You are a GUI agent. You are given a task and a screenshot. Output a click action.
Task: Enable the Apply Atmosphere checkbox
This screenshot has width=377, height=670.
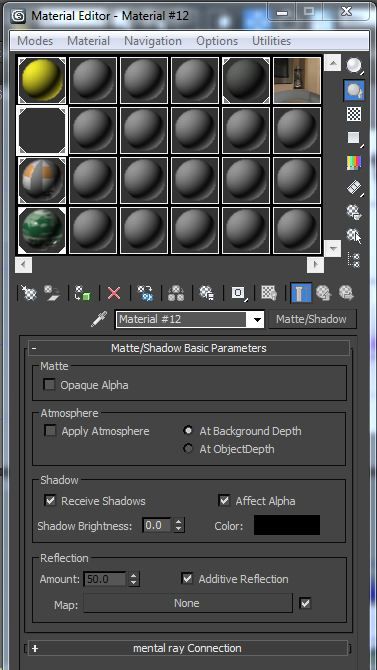click(x=50, y=431)
